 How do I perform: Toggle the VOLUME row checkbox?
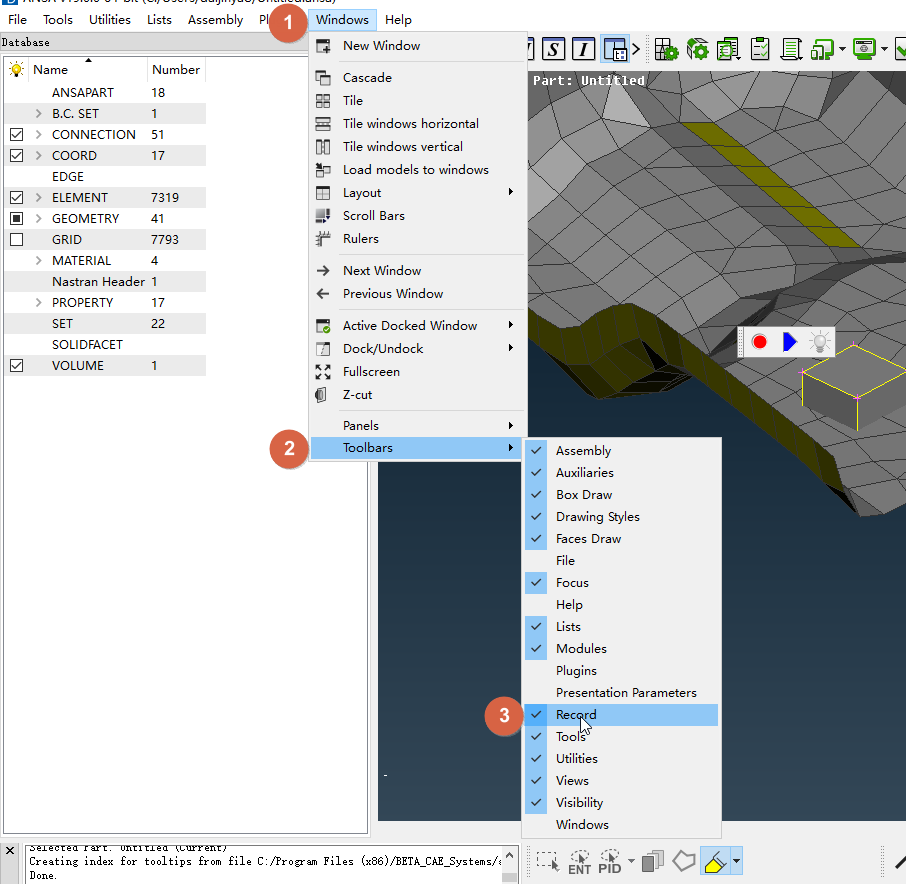coord(17,366)
